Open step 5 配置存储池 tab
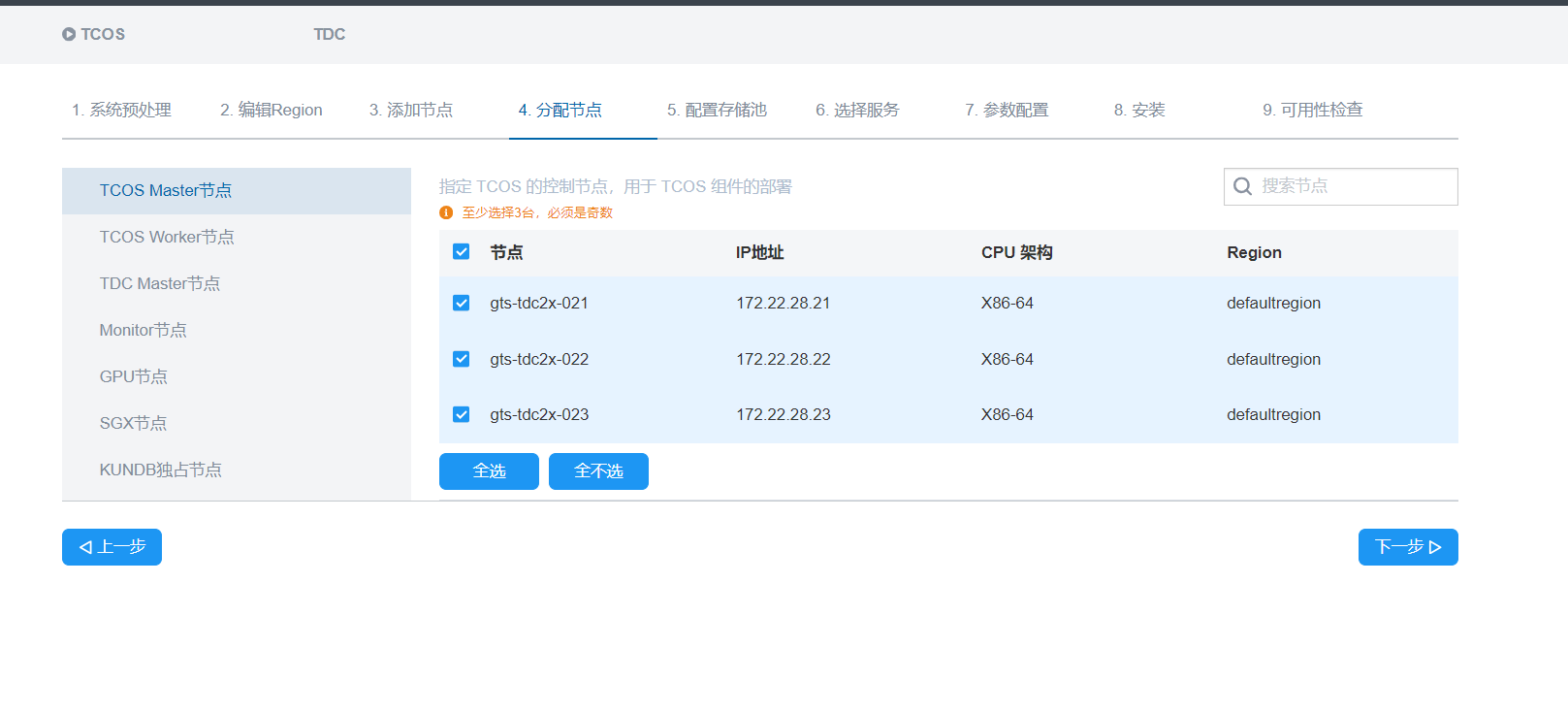The width and height of the screenshot is (1568, 713). click(717, 110)
